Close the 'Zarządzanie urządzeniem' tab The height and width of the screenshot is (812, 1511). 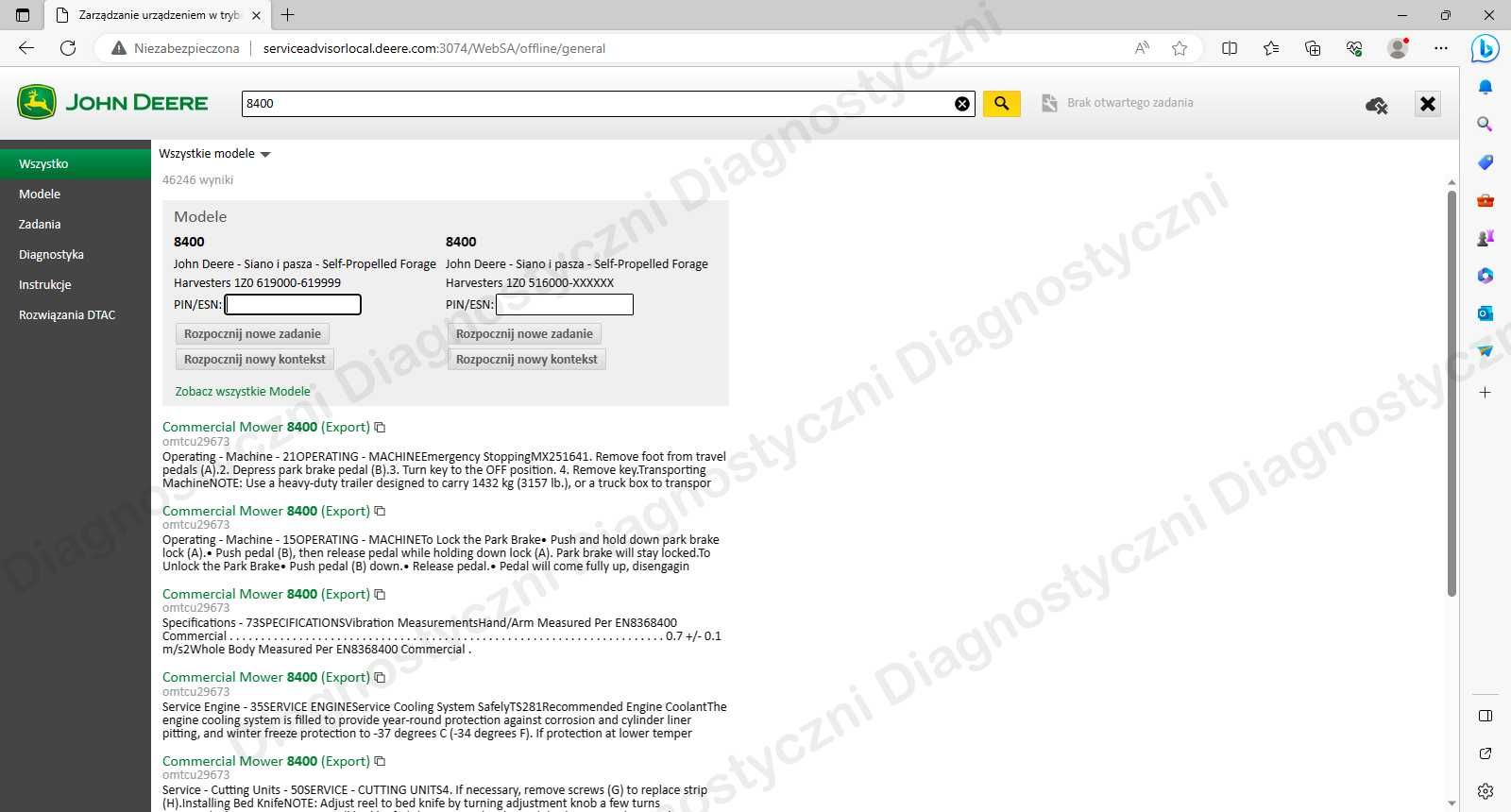[256, 15]
